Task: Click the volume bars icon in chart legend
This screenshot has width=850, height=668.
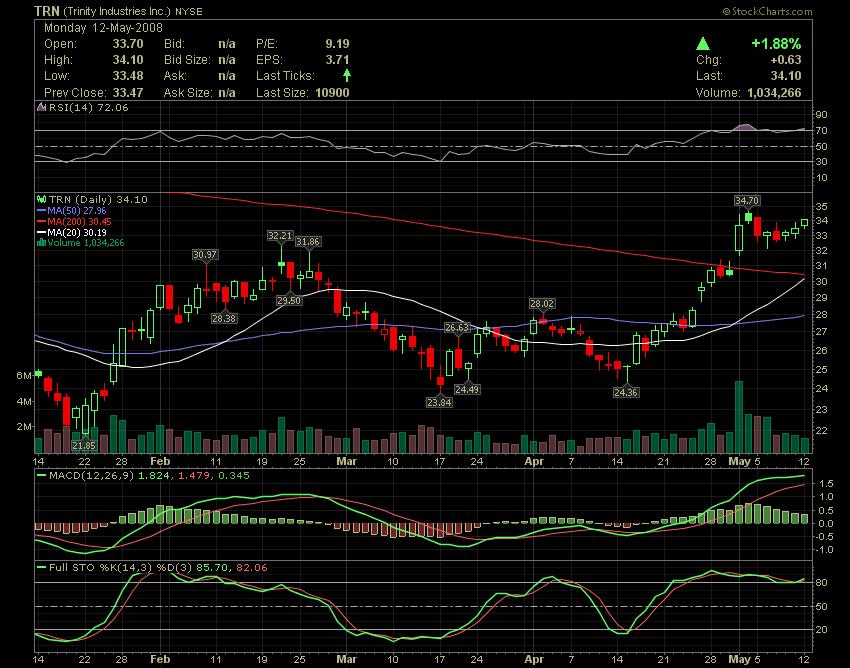Action: coord(41,242)
